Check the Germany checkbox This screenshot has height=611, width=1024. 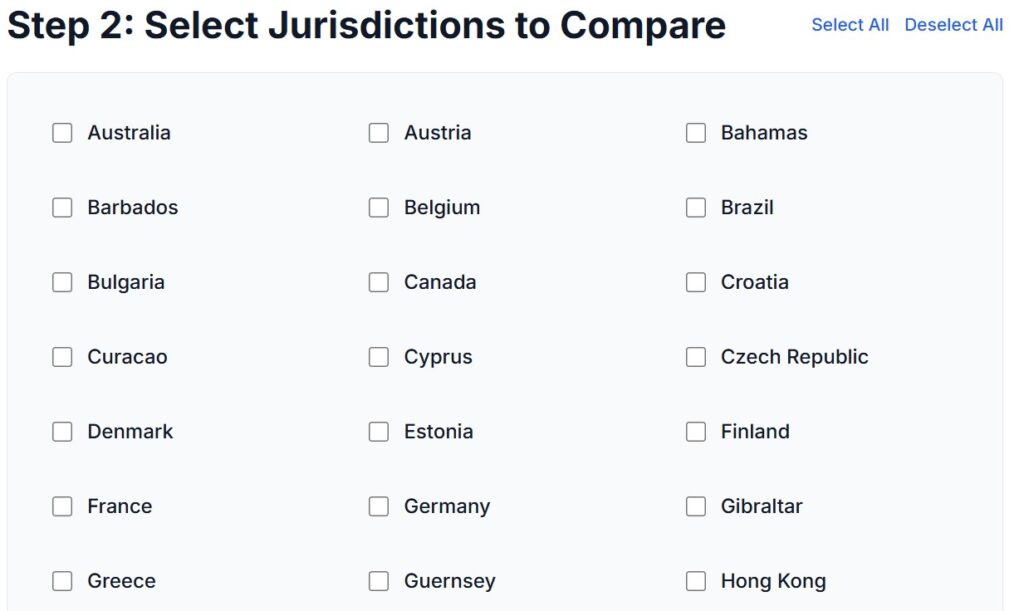(x=379, y=506)
